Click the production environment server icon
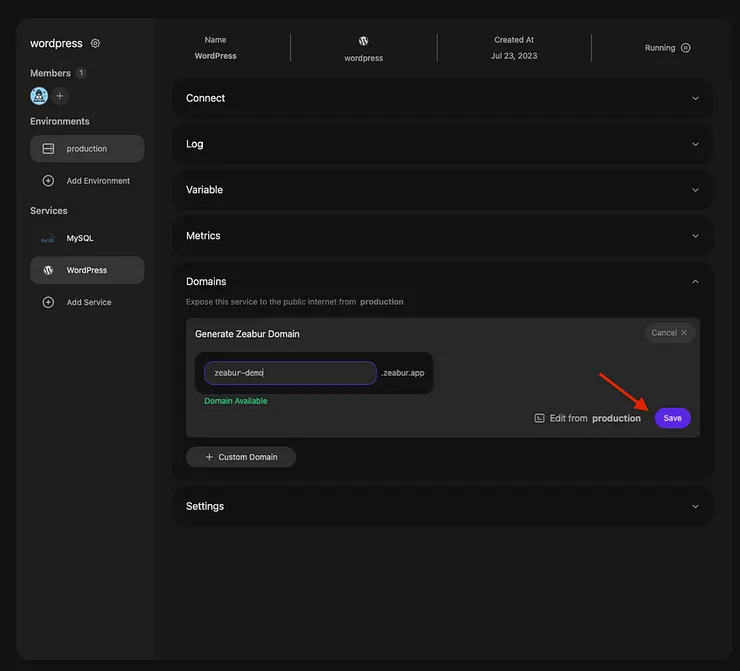The image size is (740, 671). [48, 149]
